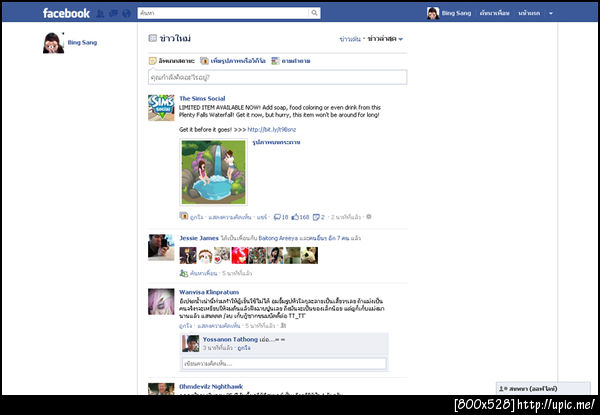Open first new-friend thumbnail in Jessie's story
600x415 pixels.
[x=188, y=255]
